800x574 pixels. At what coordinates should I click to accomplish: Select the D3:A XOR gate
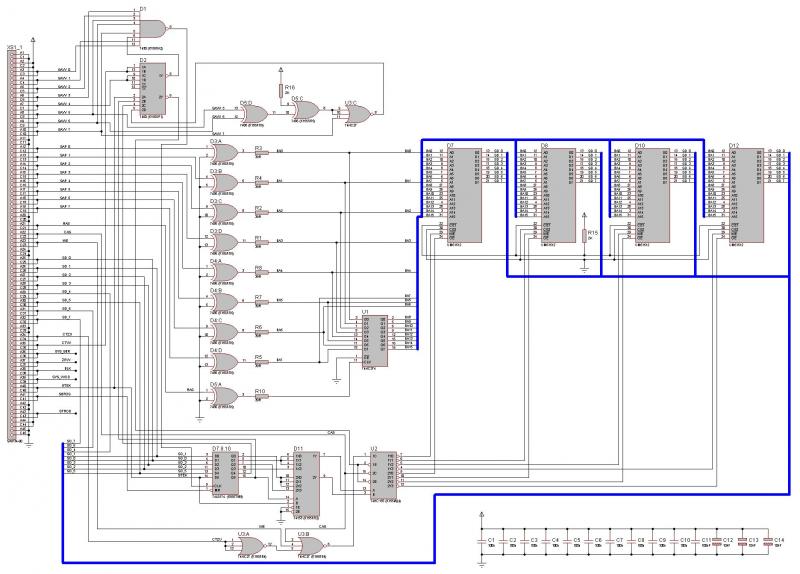click(x=224, y=152)
